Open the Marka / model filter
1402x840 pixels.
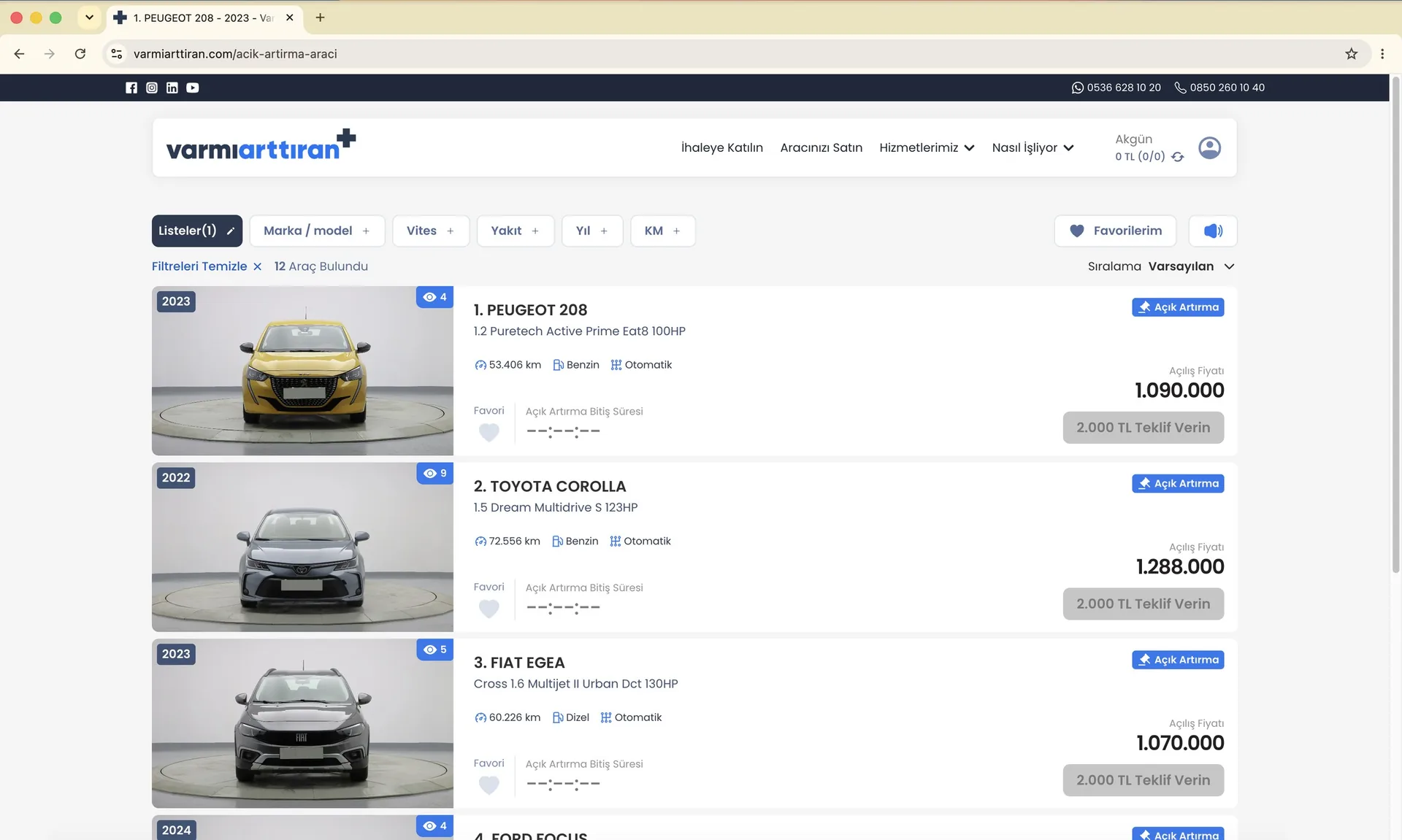click(x=317, y=231)
